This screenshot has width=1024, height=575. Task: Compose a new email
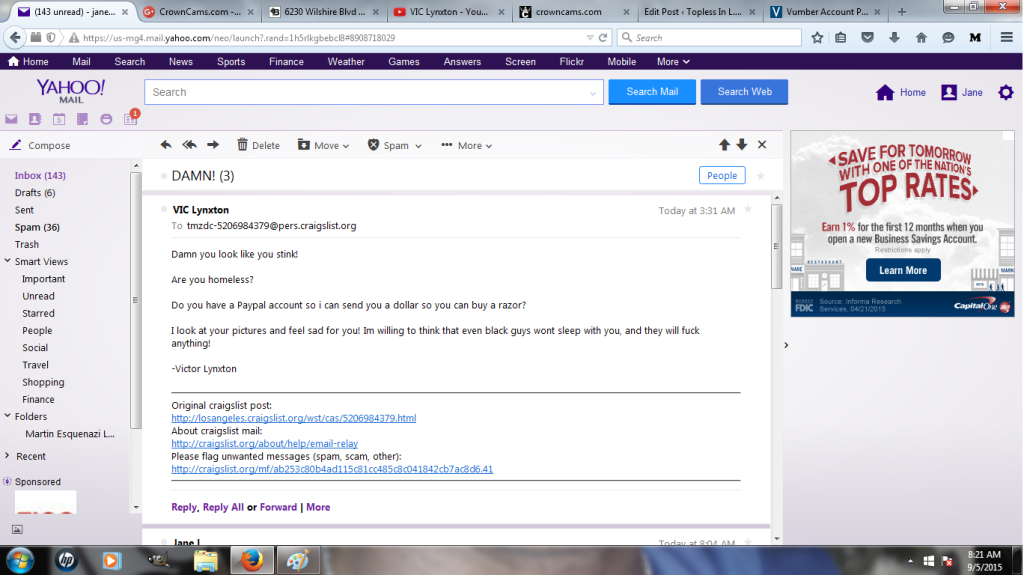[40, 145]
